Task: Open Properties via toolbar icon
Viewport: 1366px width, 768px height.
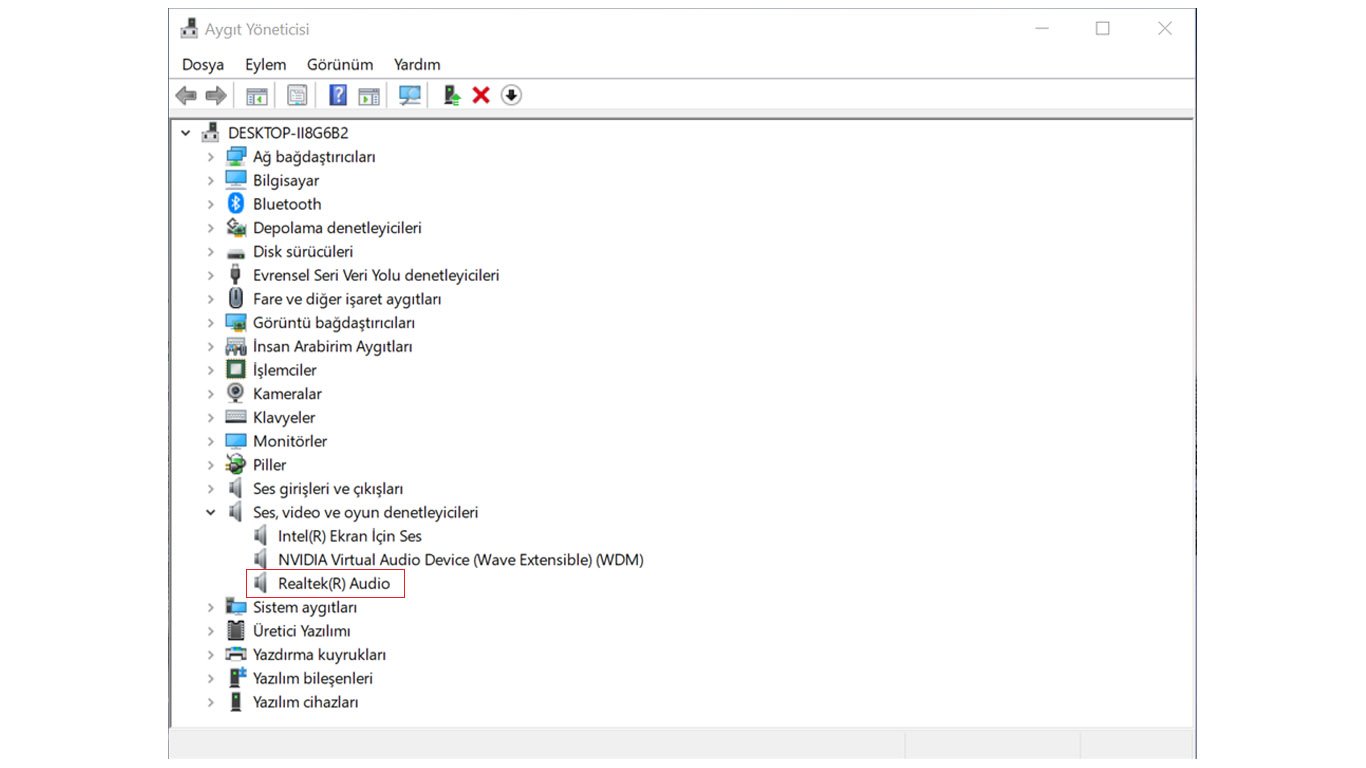Action: (297, 95)
